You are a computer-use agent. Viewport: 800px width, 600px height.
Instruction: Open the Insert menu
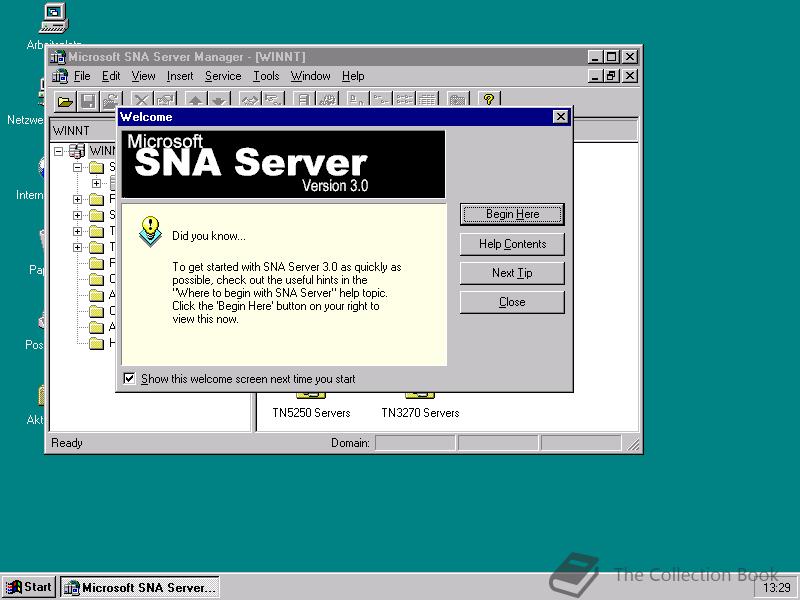(180, 76)
